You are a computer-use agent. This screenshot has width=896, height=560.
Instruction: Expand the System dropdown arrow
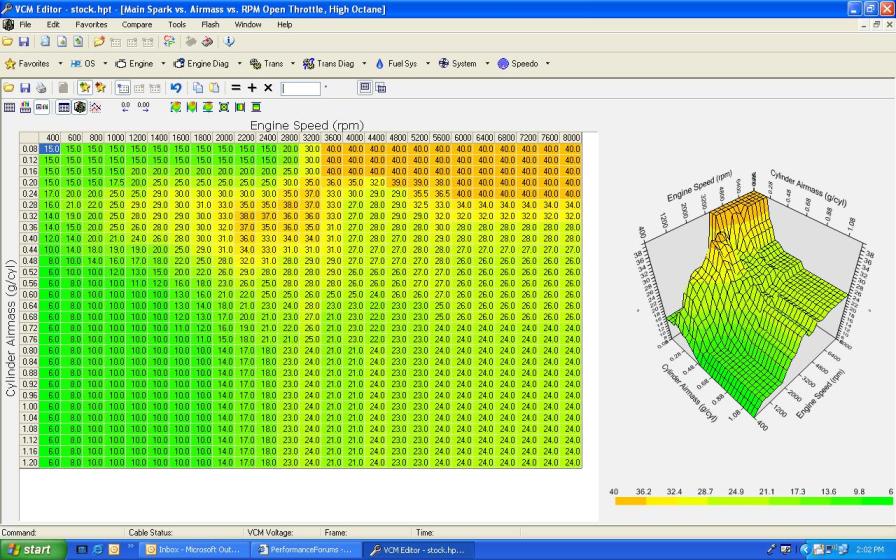click(x=487, y=63)
